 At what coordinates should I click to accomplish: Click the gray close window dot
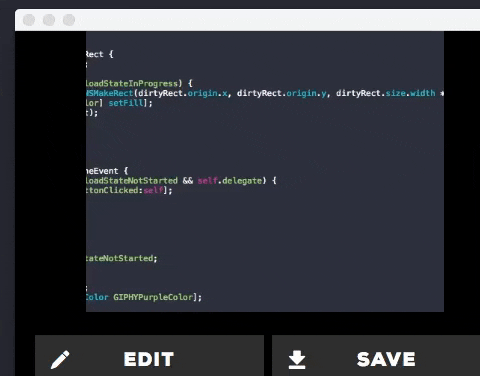[29, 20]
